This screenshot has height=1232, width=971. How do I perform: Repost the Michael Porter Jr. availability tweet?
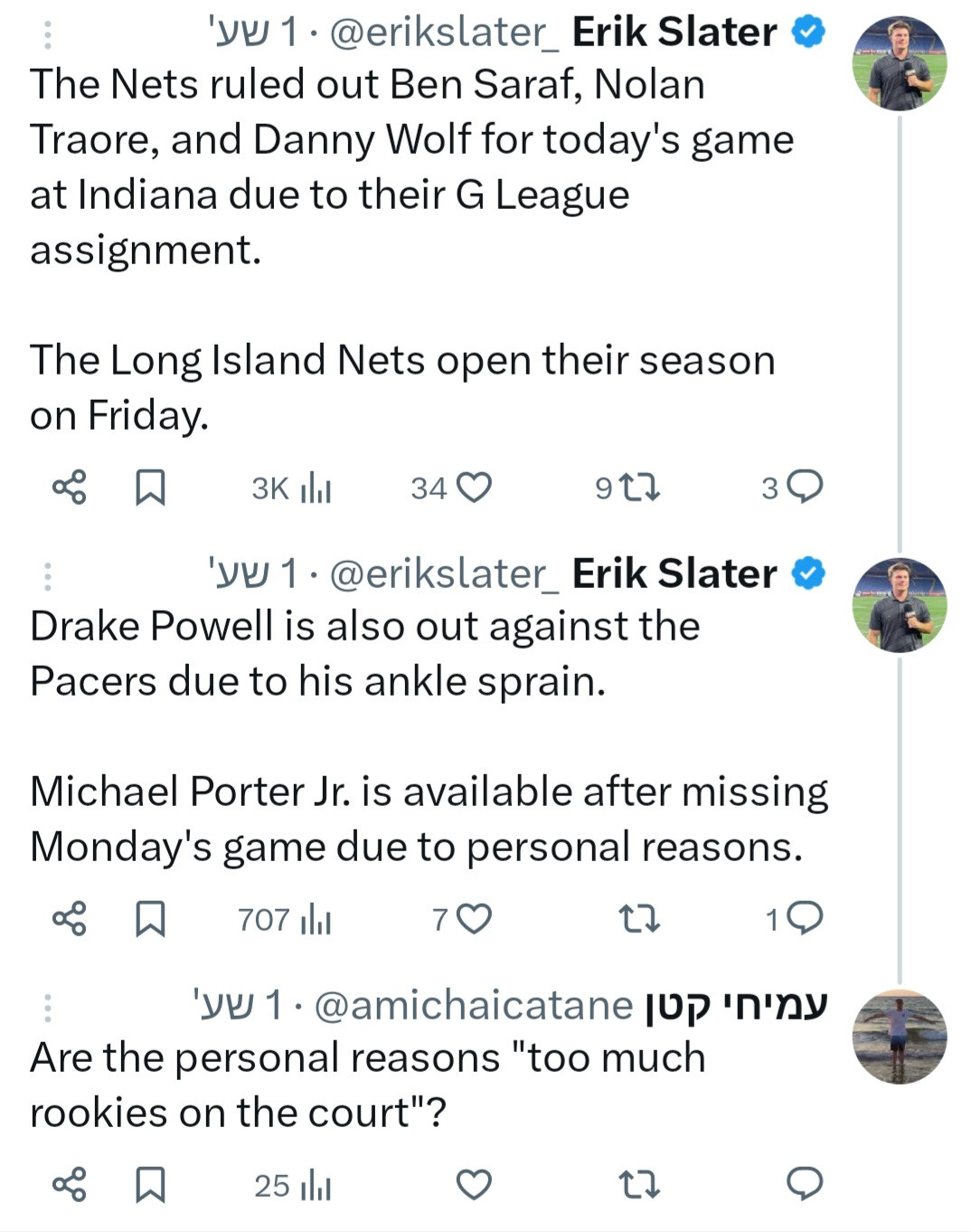point(639,919)
